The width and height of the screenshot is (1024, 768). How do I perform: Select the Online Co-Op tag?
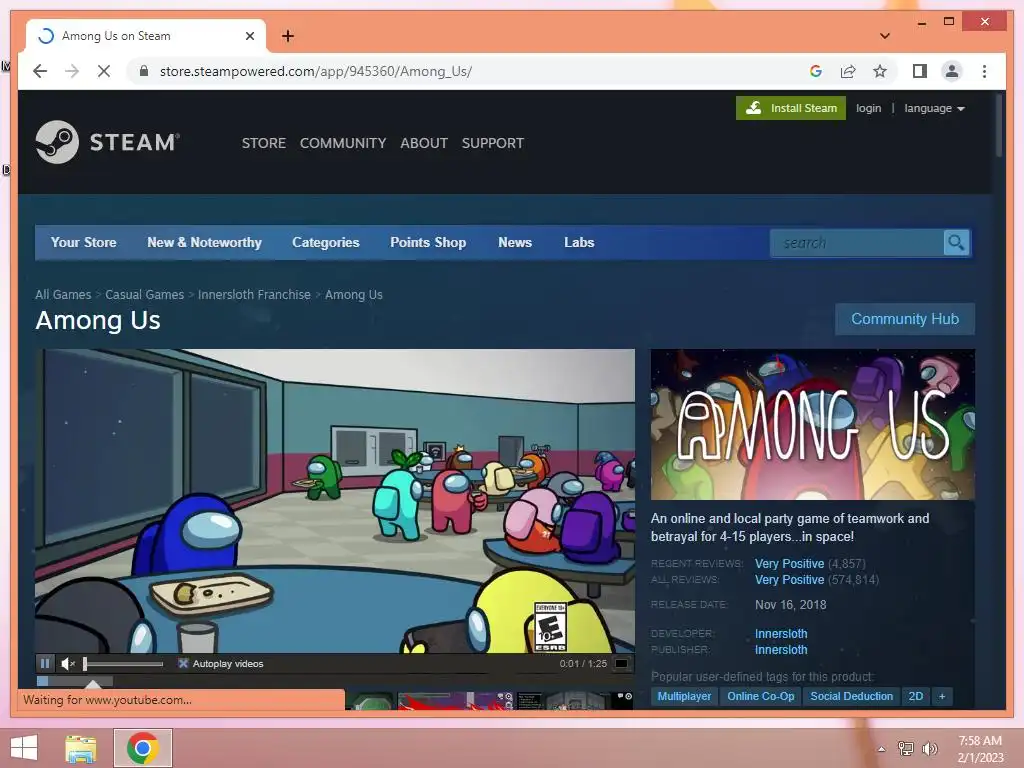point(761,696)
